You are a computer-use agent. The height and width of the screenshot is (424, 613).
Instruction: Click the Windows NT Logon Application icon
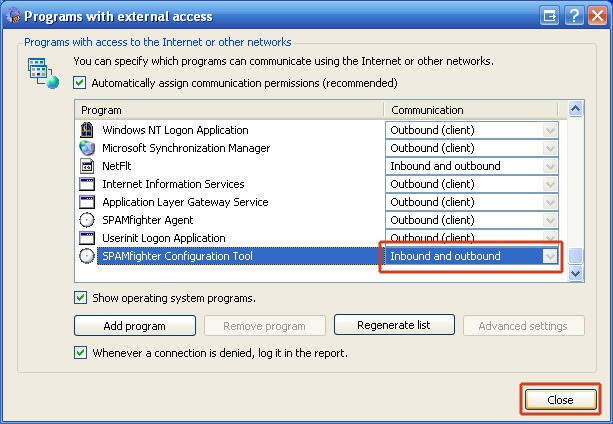coord(87,130)
